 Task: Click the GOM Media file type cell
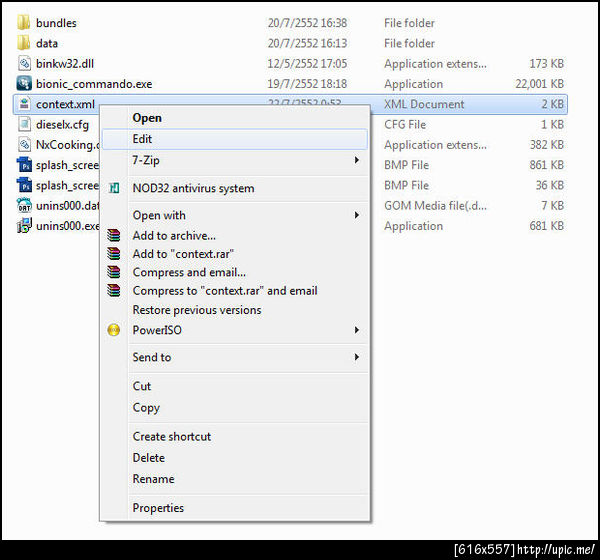pyautogui.click(x=435, y=206)
